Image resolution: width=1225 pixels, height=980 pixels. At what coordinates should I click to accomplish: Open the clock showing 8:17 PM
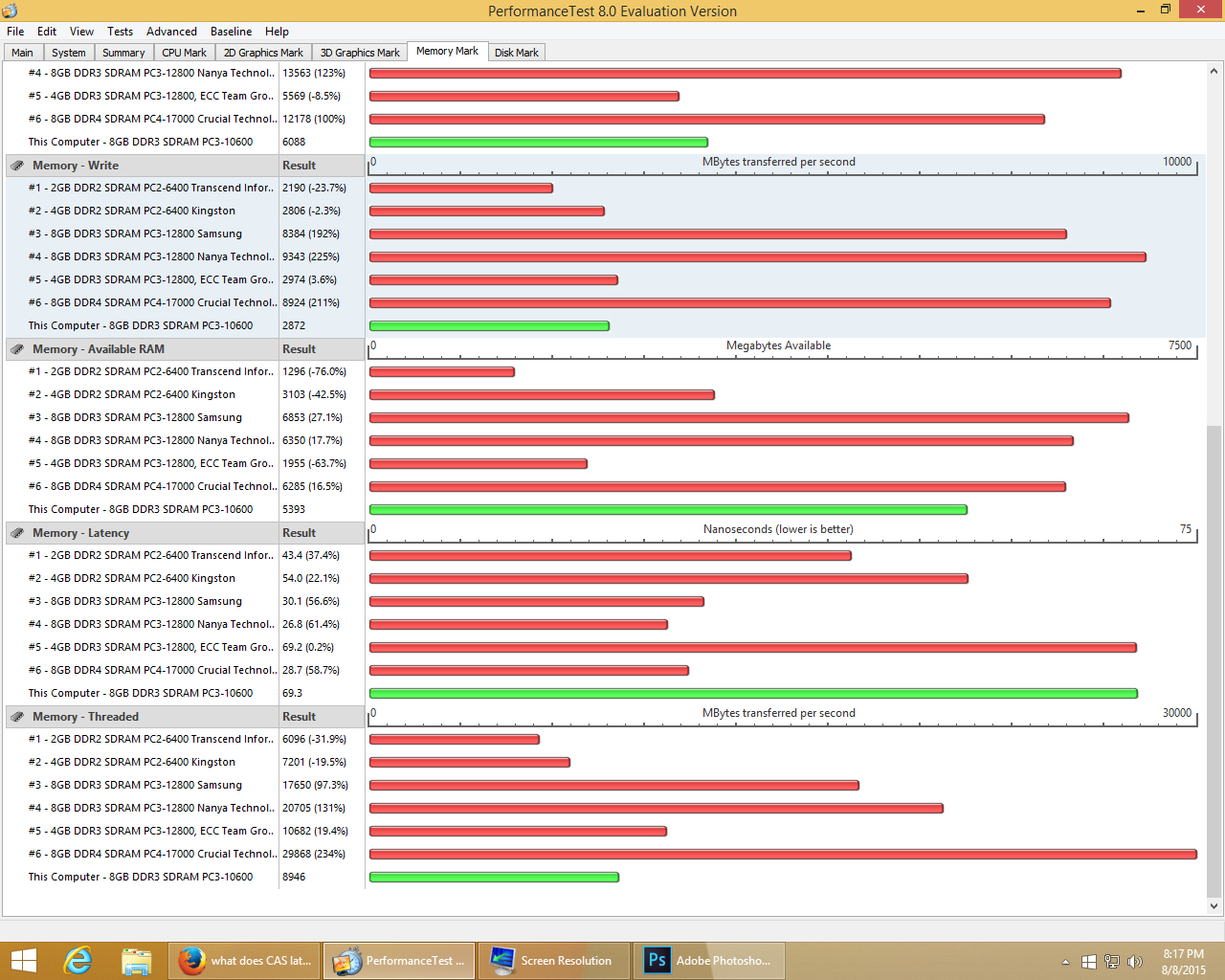(x=1184, y=962)
